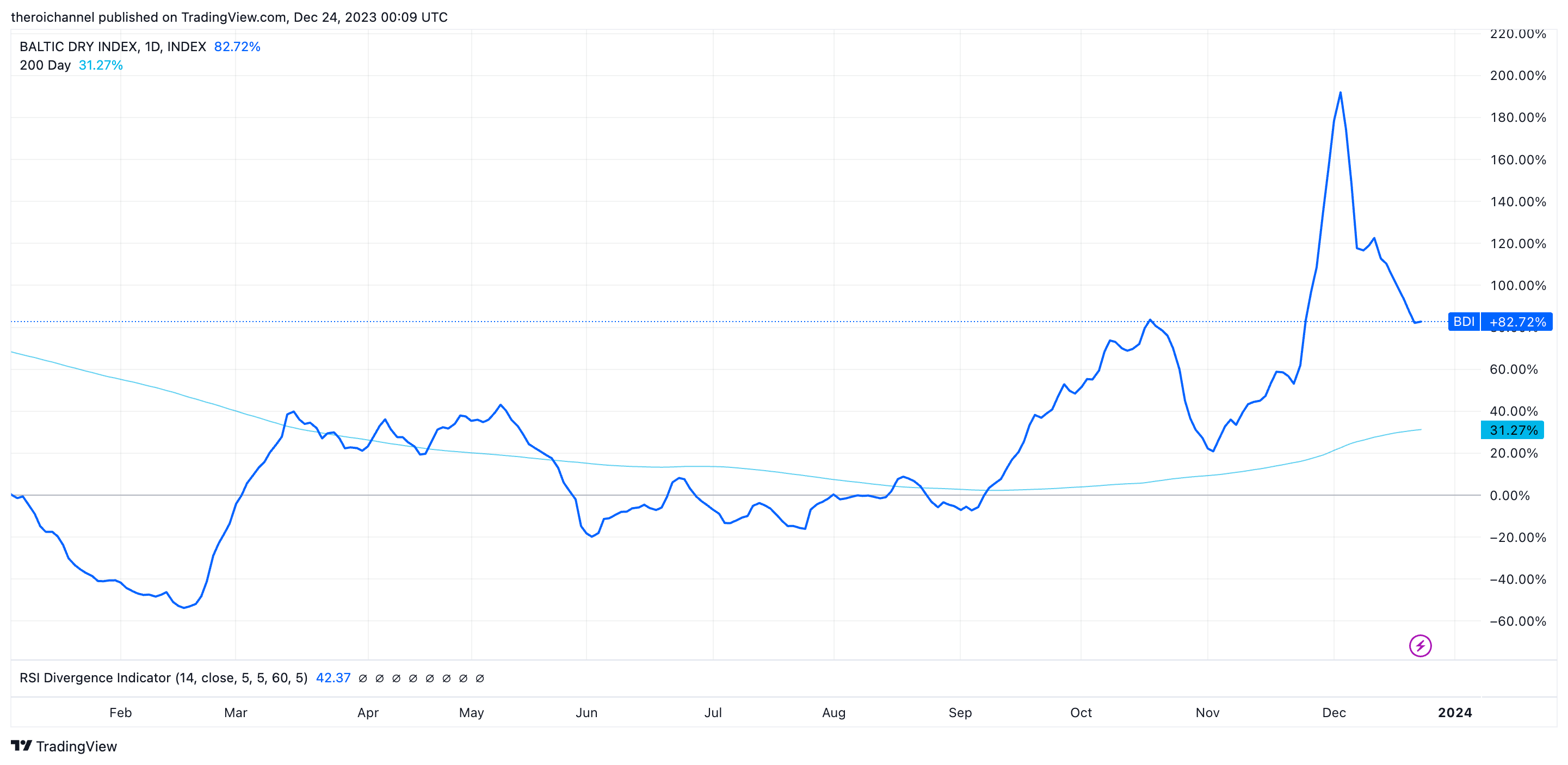Click the 200.00% label on the price scale
1568x765 pixels.
click(x=1517, y=76)
